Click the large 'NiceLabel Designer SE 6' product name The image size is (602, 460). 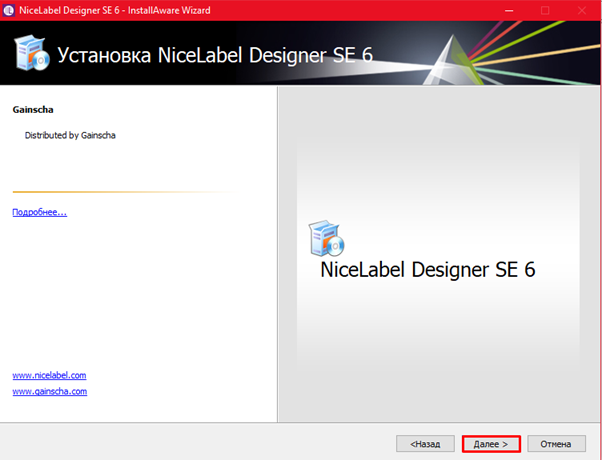coord(428,270)
